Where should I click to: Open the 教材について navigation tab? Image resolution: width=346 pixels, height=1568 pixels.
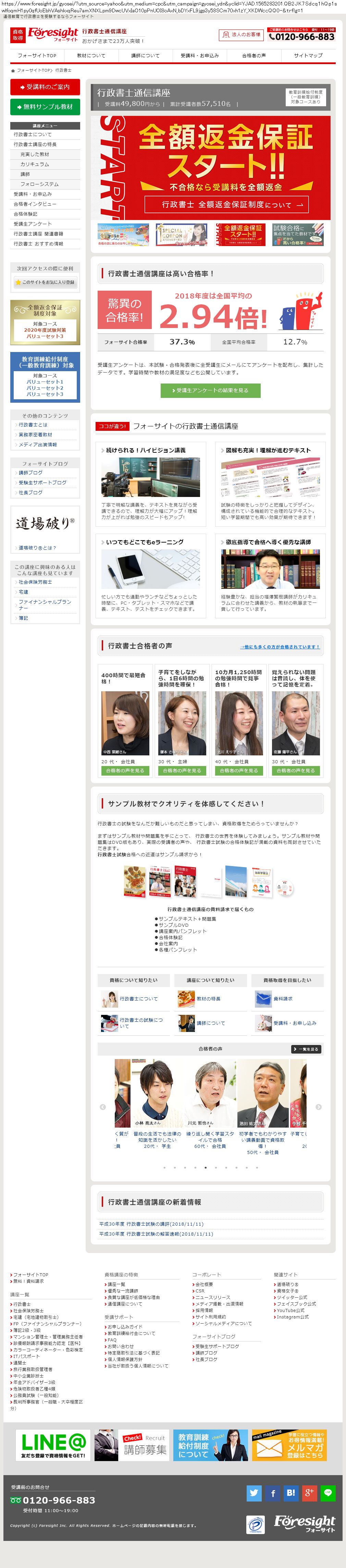coord(91,56)
